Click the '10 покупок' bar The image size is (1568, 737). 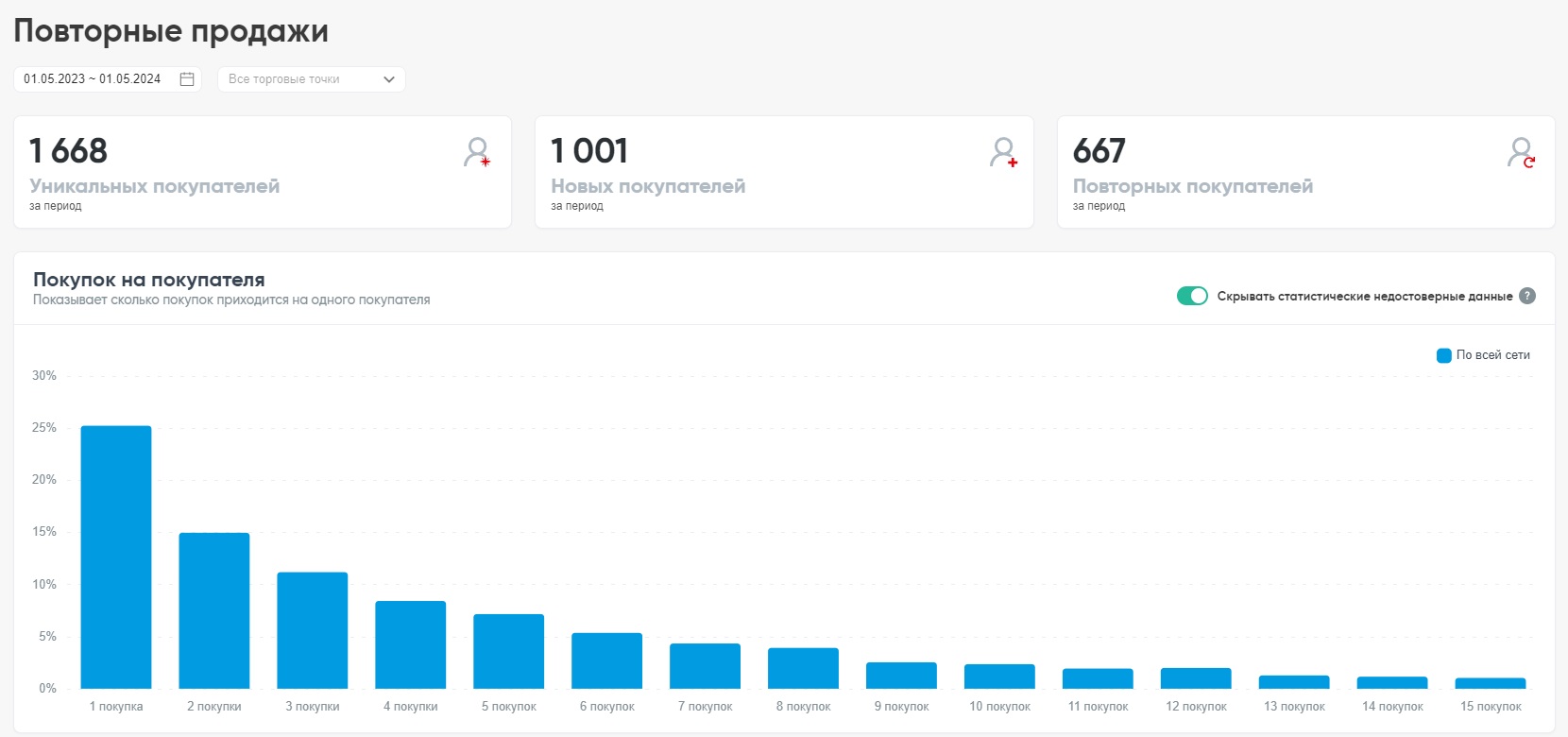point(1000,677)
